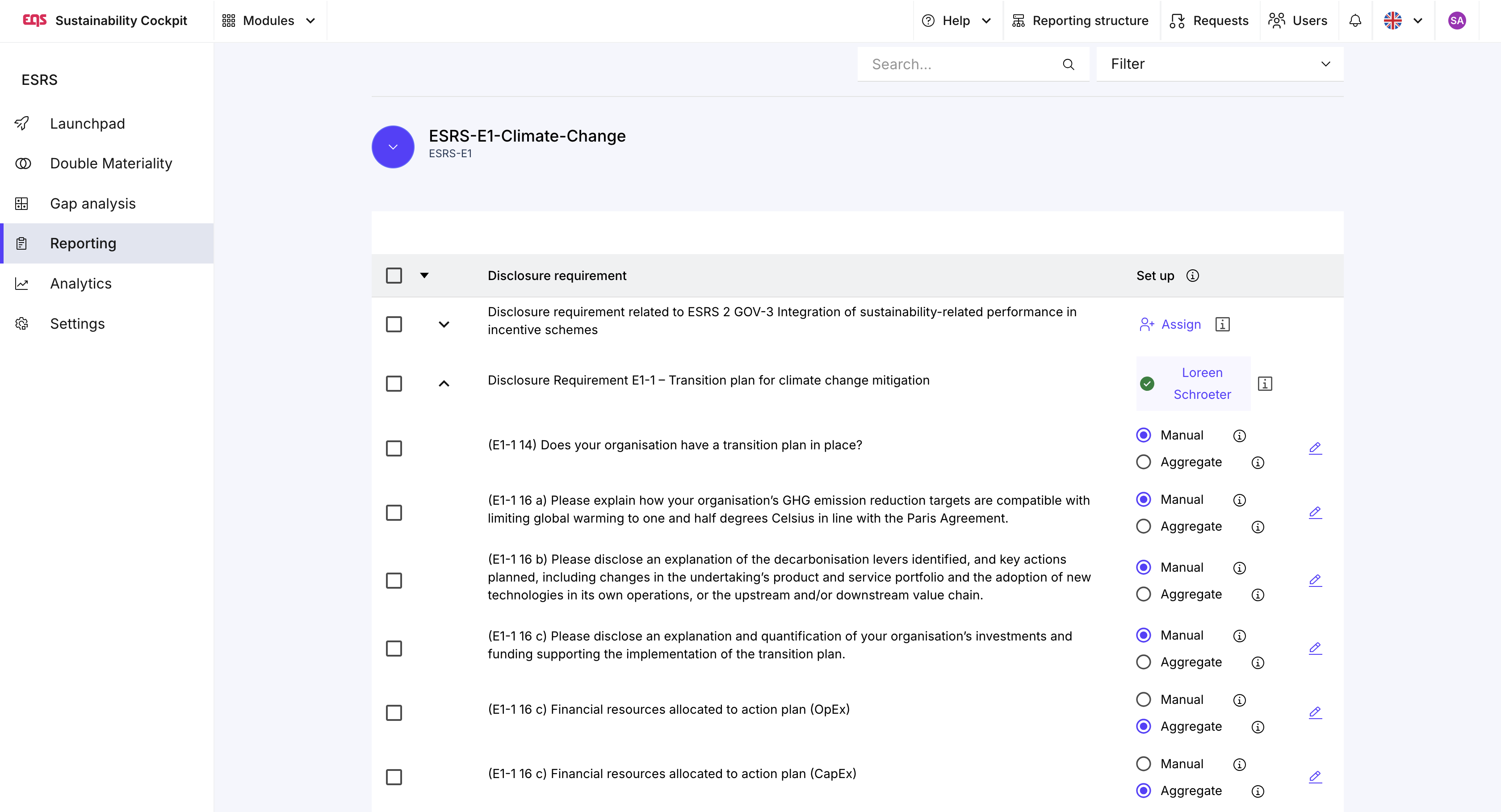Click info box icon beside Loreen Schroeter
1501x812 pixels.
click(x=1264, y=384)
